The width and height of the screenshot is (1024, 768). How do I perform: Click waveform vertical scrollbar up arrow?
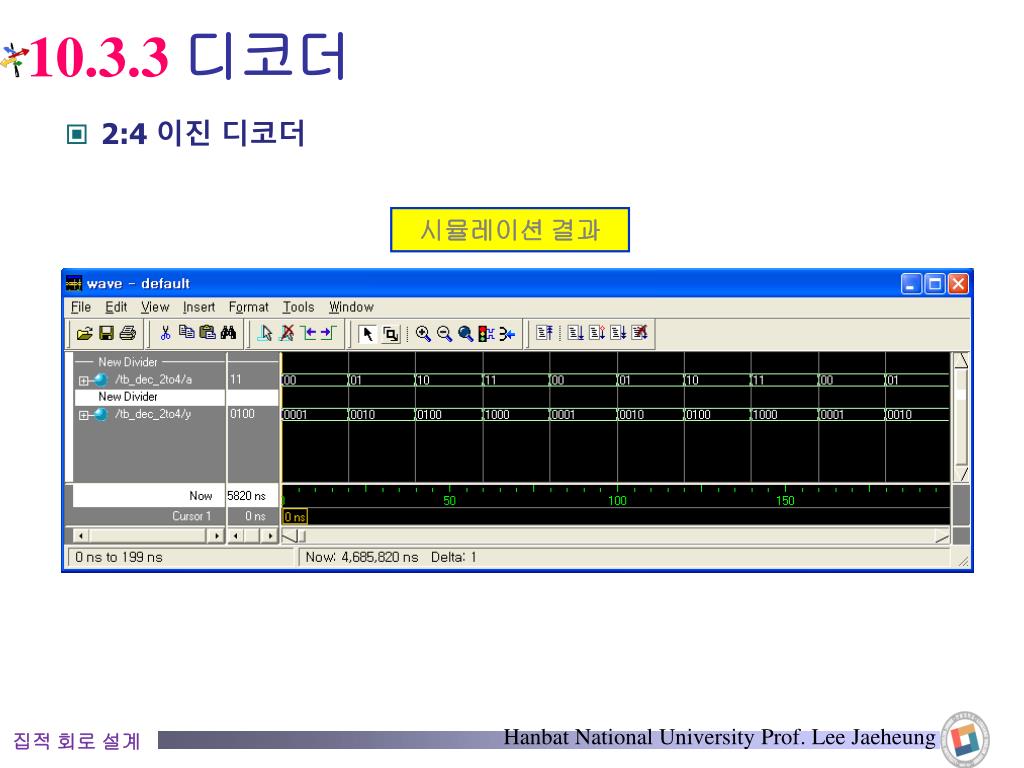pyautogui.click(x=961, y=360)
